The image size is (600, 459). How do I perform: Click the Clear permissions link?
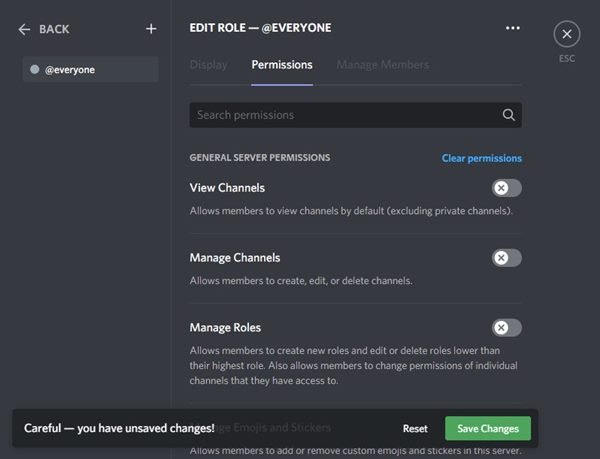click(x=481, y=158)
